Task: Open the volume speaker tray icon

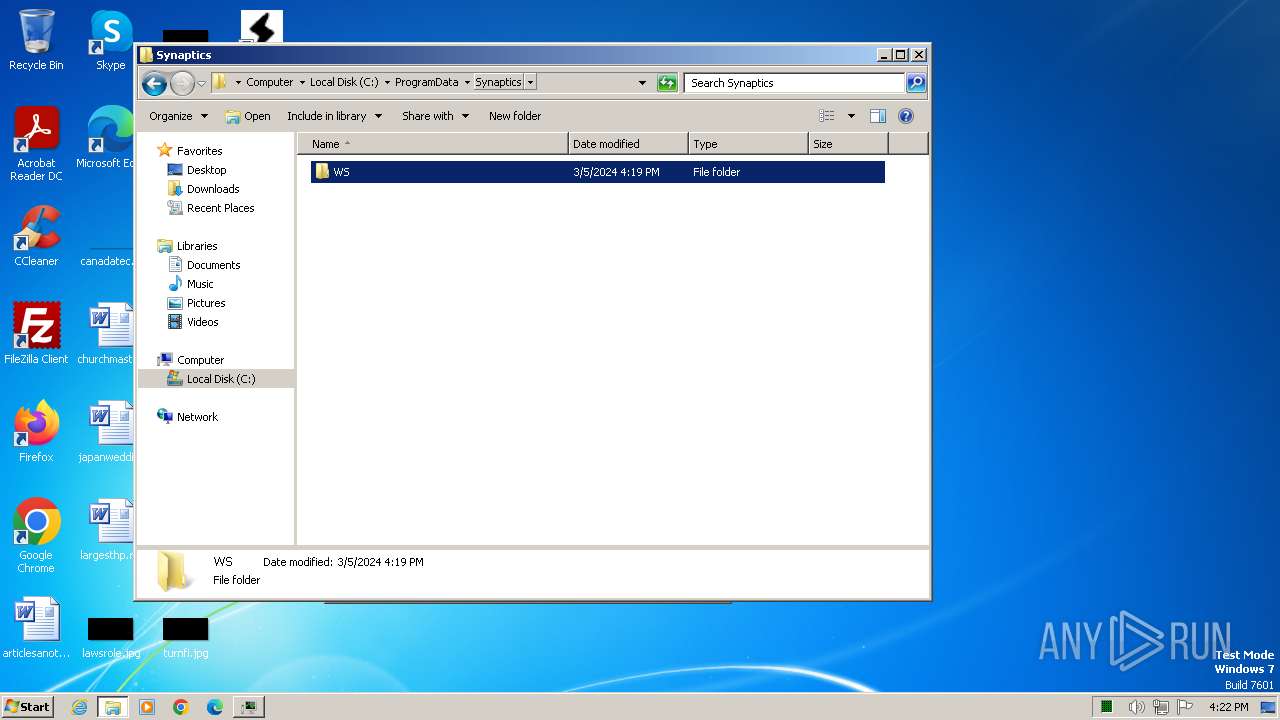Action: click(1136, 707)
